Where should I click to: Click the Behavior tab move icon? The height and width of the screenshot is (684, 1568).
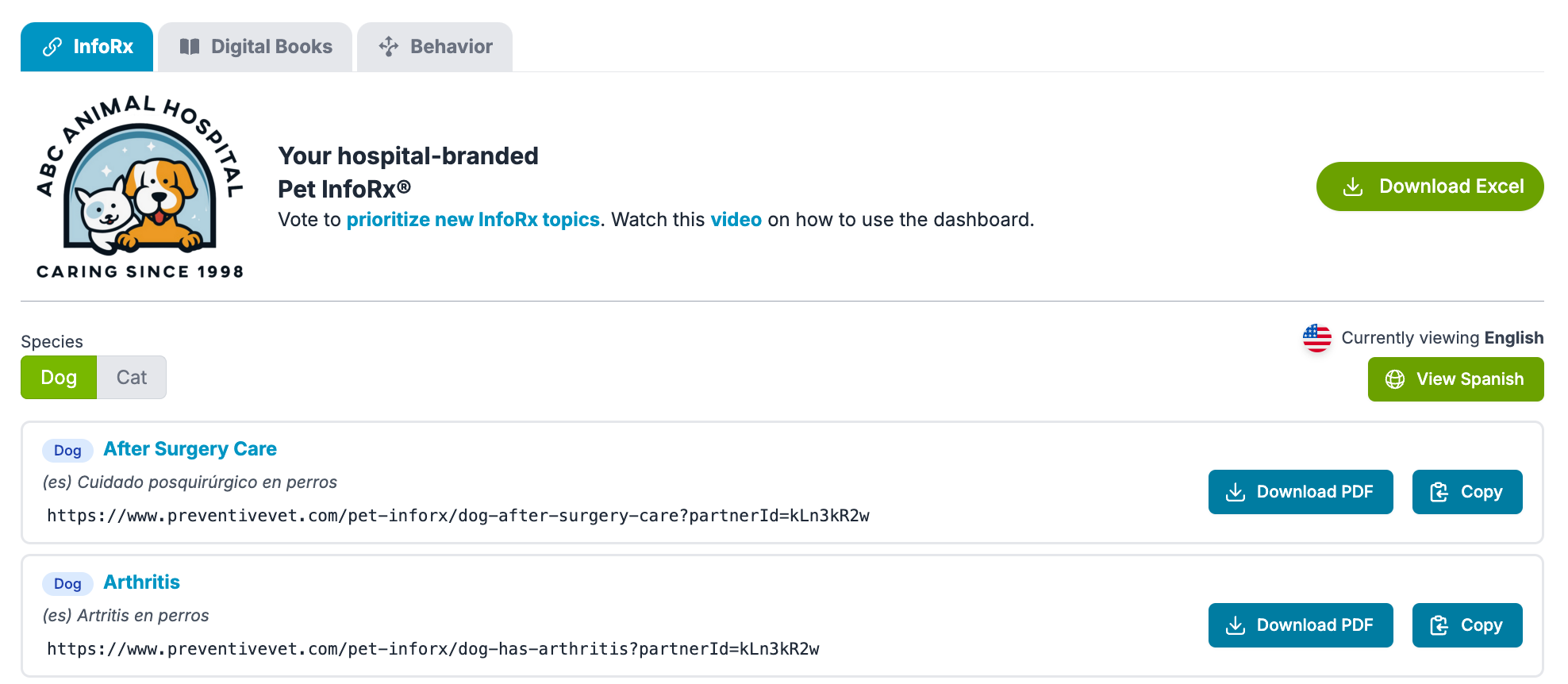(389, 47)
